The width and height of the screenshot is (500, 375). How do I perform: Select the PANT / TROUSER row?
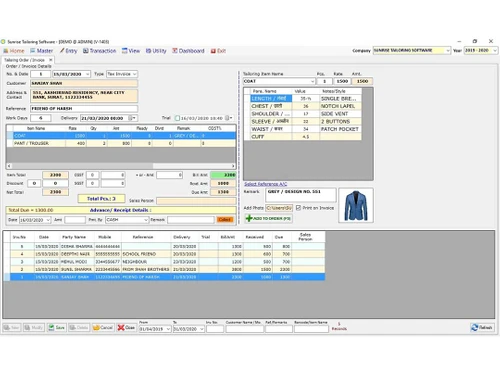tap(121, 143)
